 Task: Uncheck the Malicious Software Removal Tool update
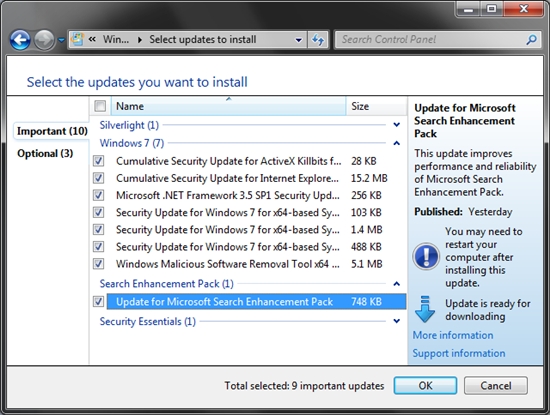click(99, 264)
